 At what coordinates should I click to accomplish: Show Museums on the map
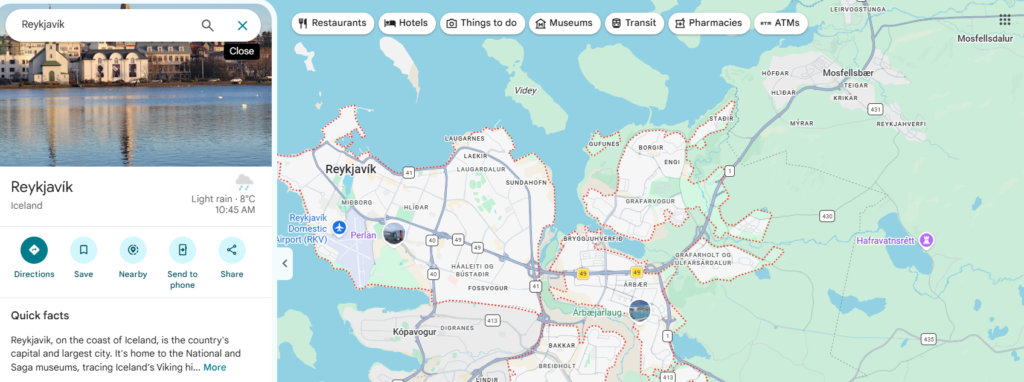click(564, 23)
